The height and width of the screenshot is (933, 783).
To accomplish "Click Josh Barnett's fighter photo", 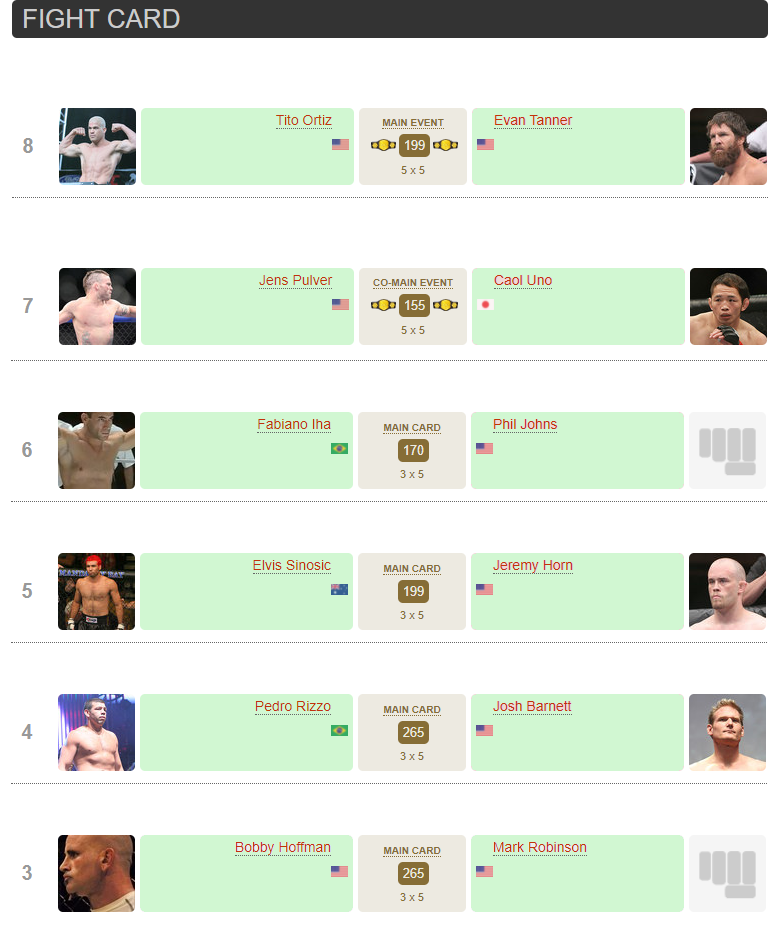I will pos(727,732).
